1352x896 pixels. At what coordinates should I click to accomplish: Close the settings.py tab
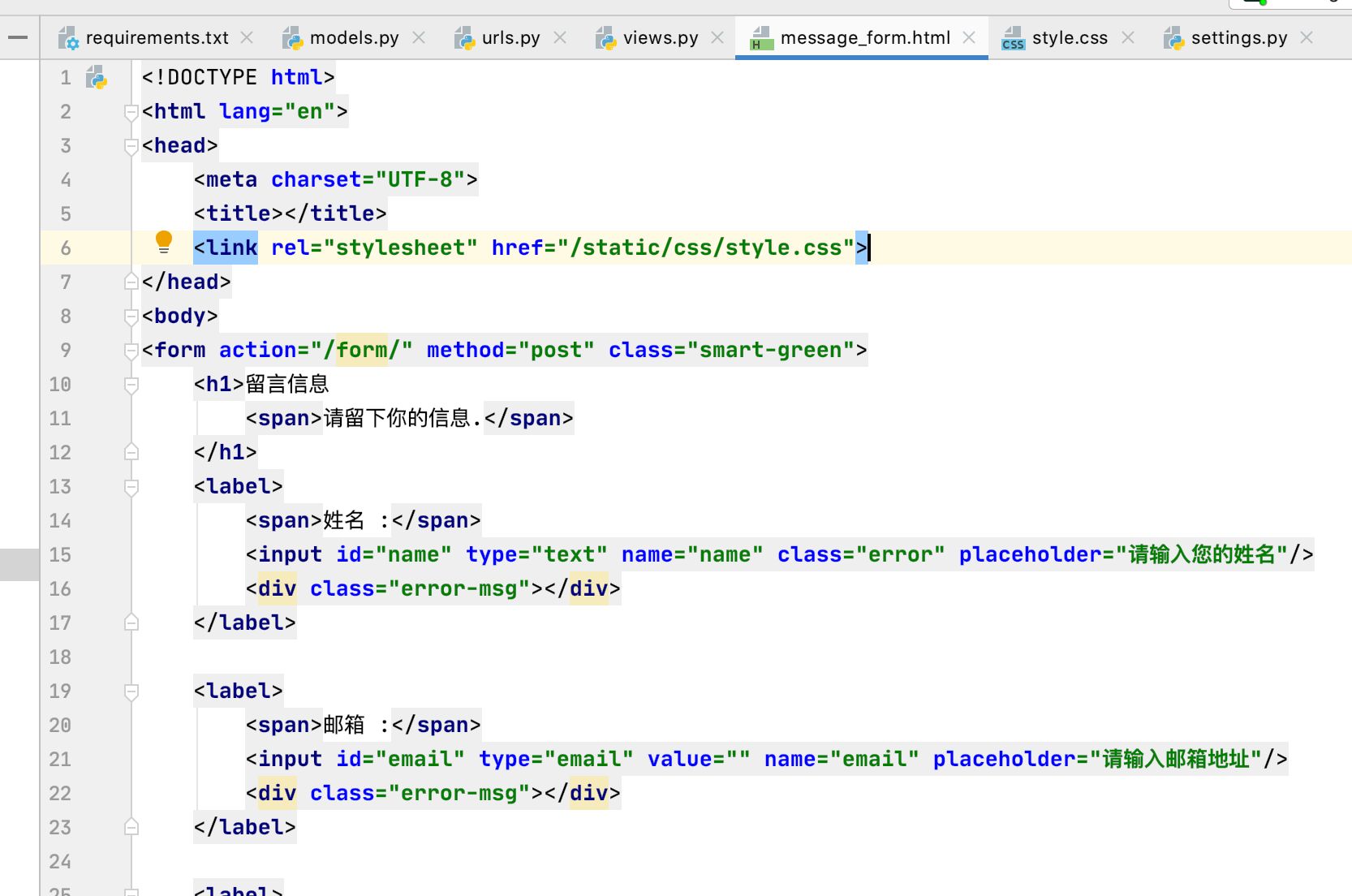click(x=1307, y=37)
